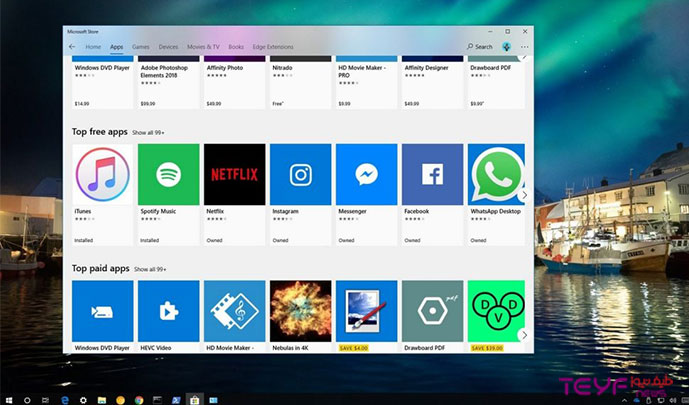Click the SAVE $39.00 badge
Viewport: 689px width, 405px height.
click(487, 348)
